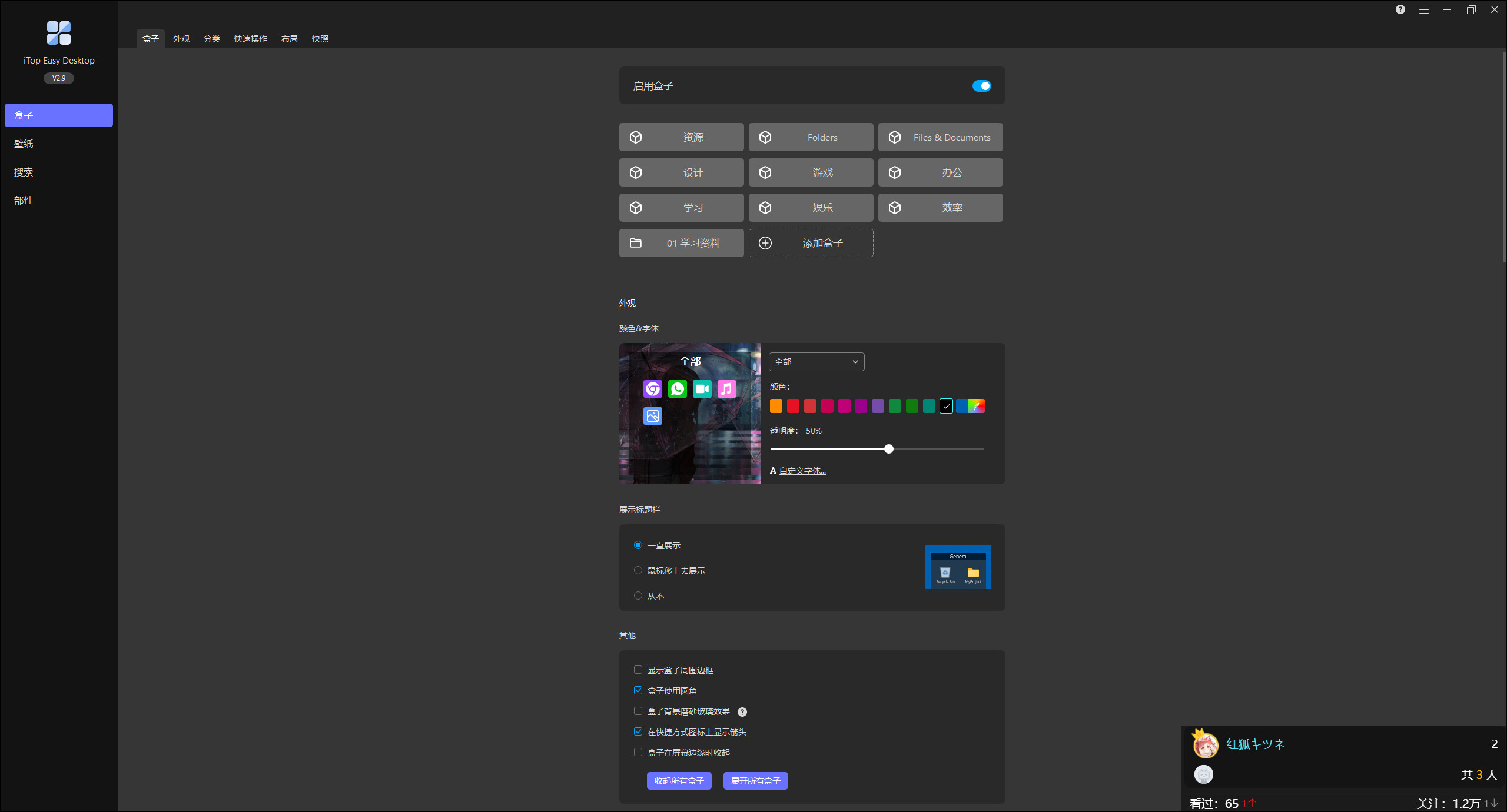The image size is (1507, 812).
Task: Click the cube icon on 游戏 box
Action: 765,172
